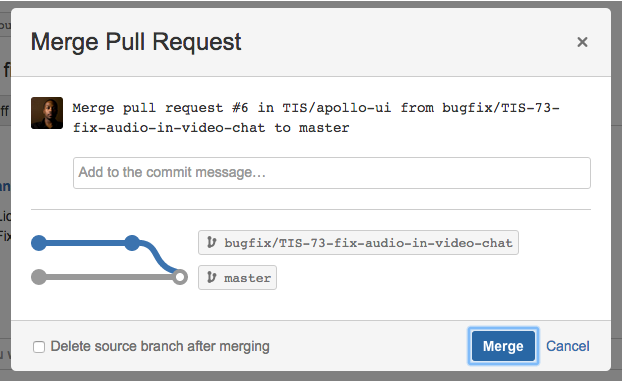Focus the Add to the commit message field

tap(332, 173)
